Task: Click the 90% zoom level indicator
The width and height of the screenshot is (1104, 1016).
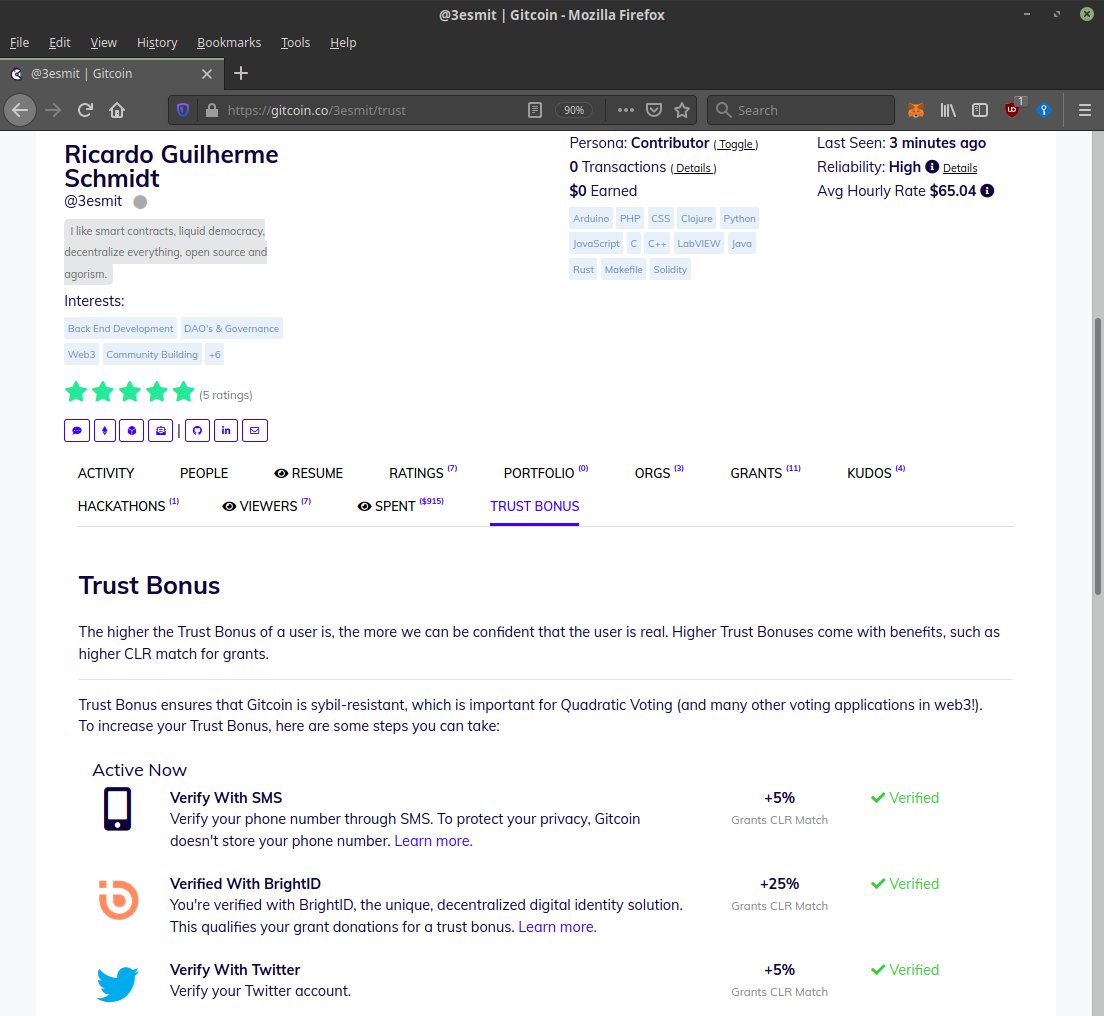Action: tap(574, 110)
